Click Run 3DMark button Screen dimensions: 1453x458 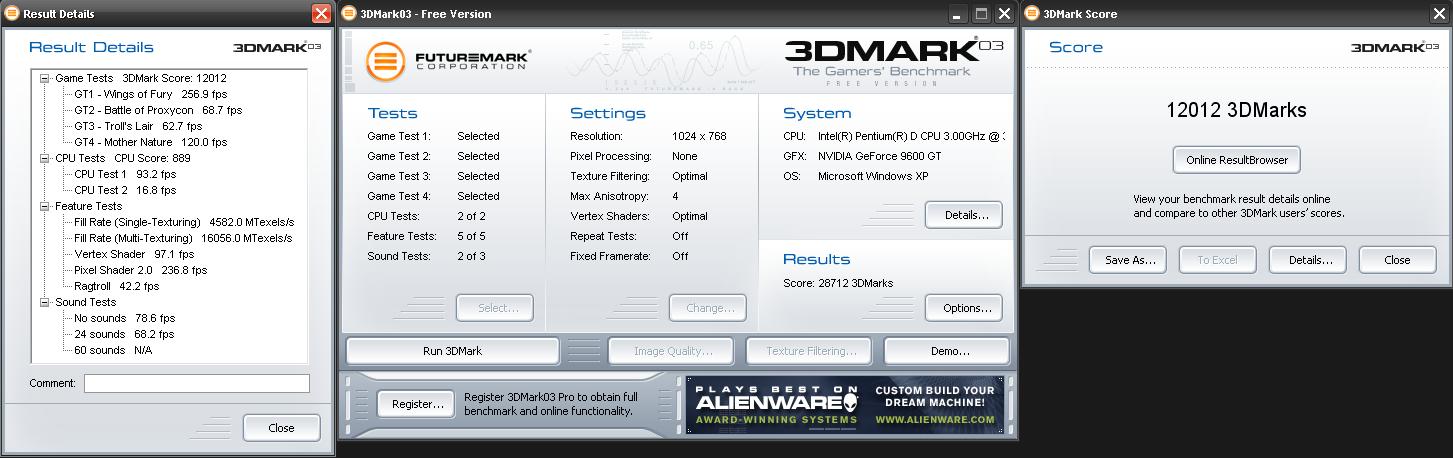click(452, 351)
